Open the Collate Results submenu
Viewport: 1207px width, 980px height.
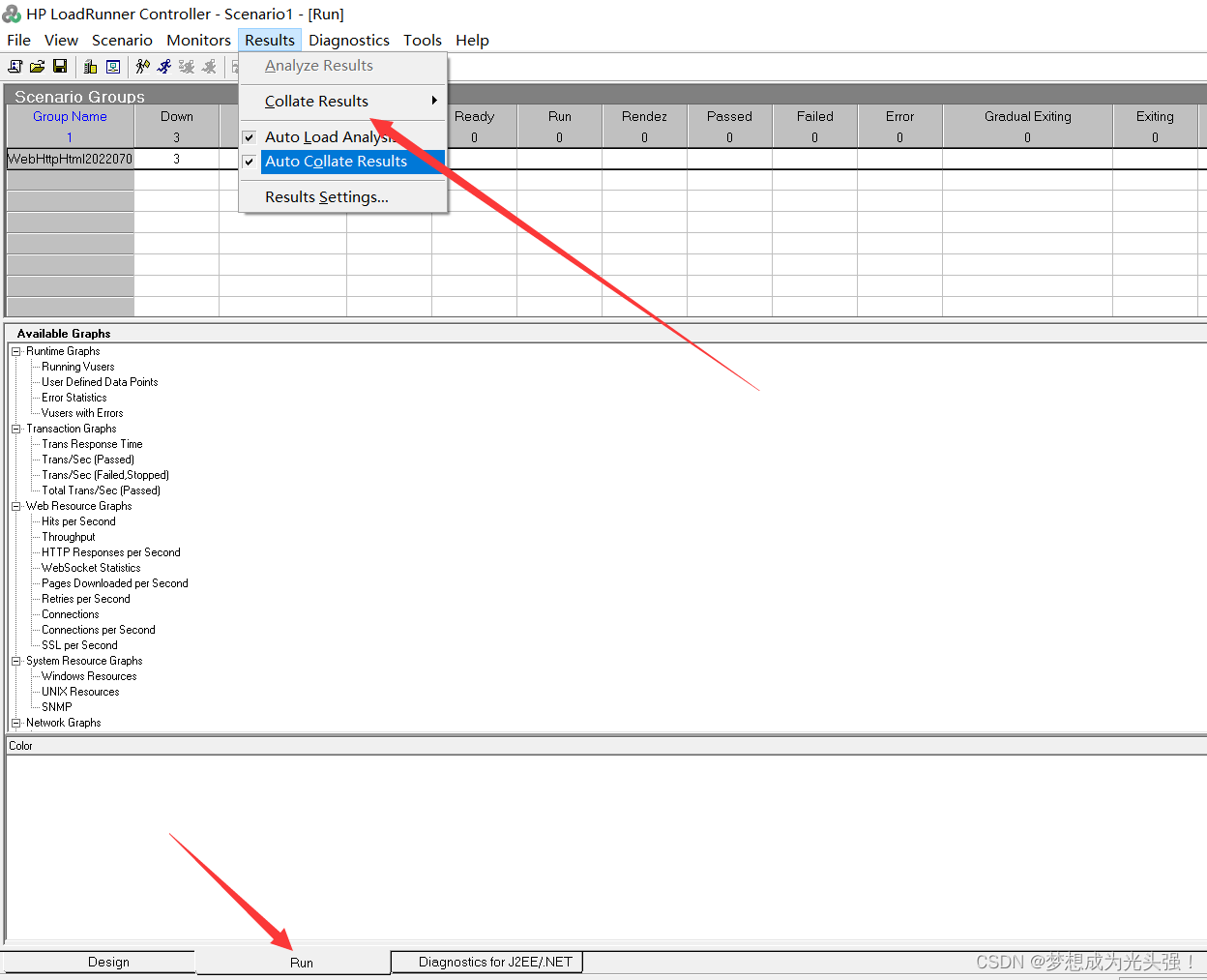click(343, 102)
